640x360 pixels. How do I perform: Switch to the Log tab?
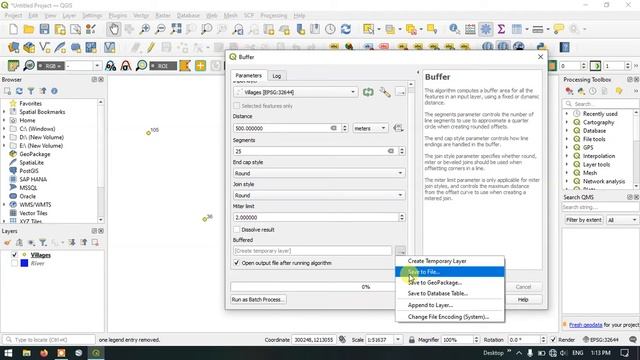click(277, 76)
